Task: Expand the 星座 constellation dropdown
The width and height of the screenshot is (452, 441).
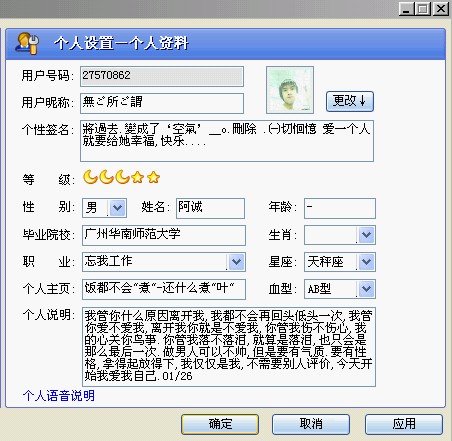Action: click(366, 262)
